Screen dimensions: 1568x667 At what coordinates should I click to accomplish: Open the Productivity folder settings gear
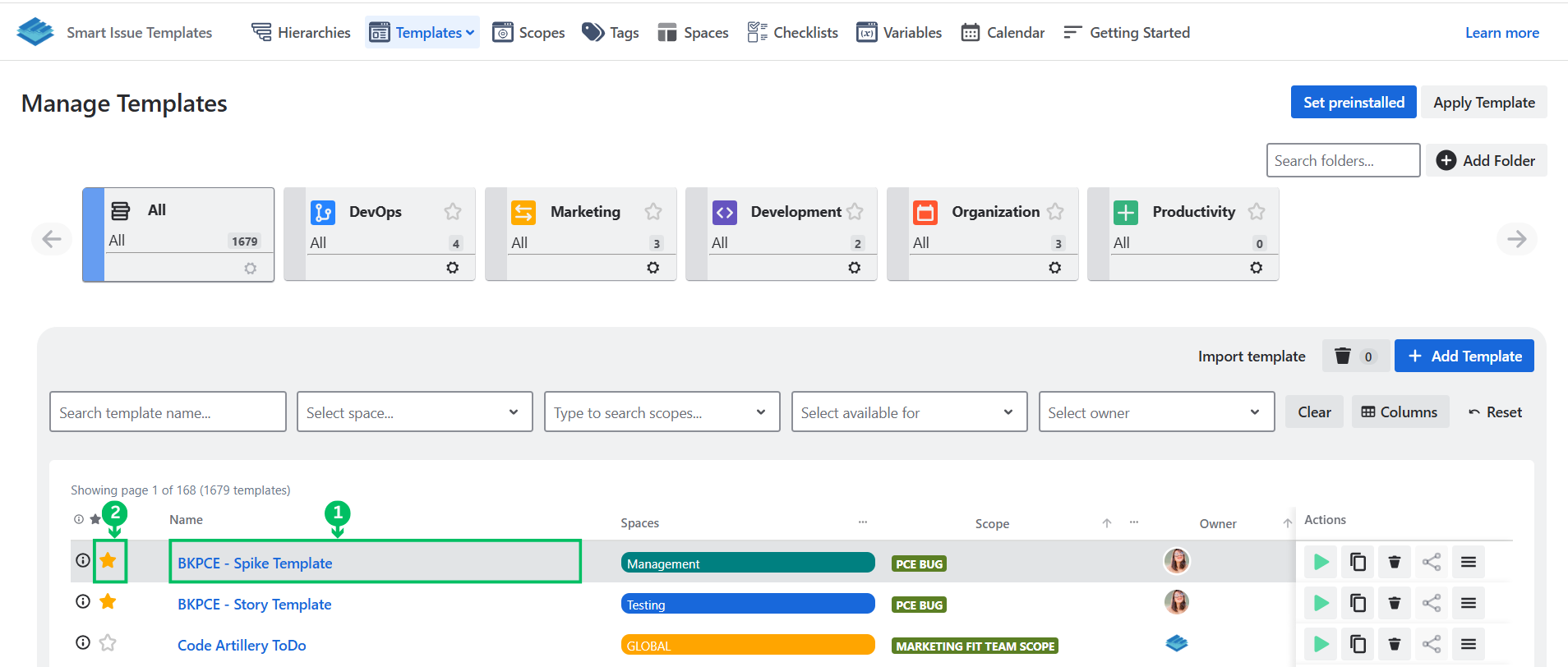point(1257,268)
